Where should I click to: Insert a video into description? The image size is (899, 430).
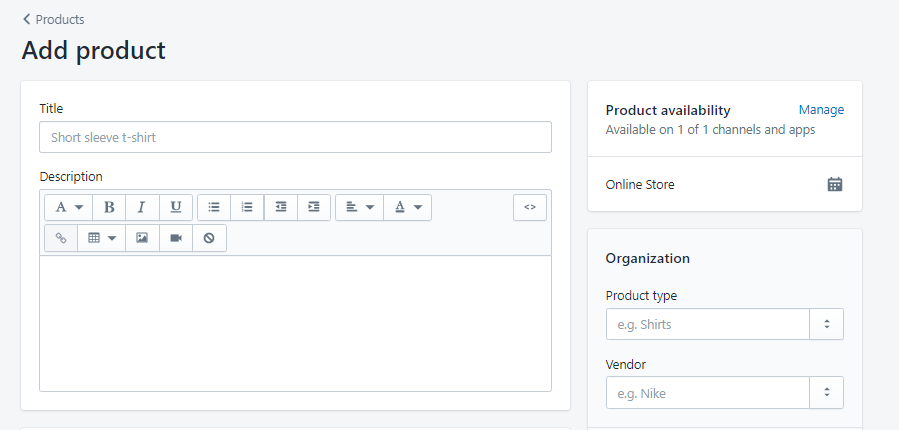(x=176, y=238)
